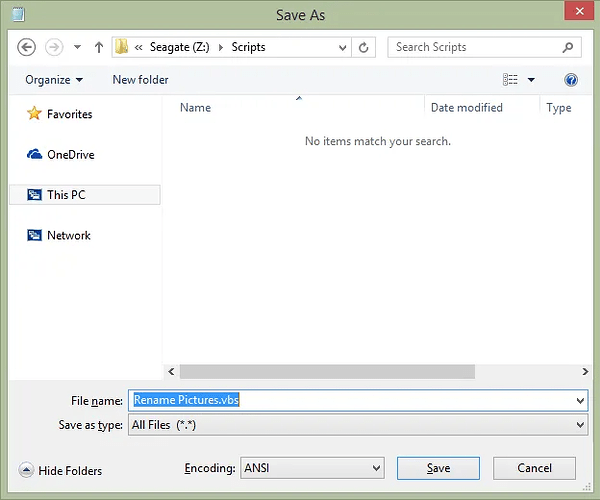Screen dimensions: 600x500
Task: Open the Help question mark icon
Action: click(571, 80)
